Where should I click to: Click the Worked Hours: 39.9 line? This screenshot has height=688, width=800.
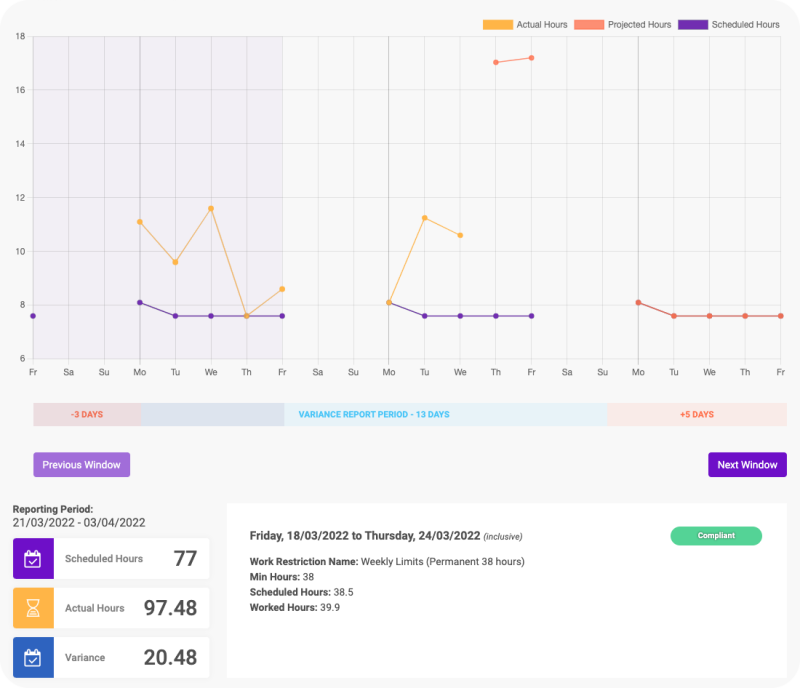pos(294,607)
